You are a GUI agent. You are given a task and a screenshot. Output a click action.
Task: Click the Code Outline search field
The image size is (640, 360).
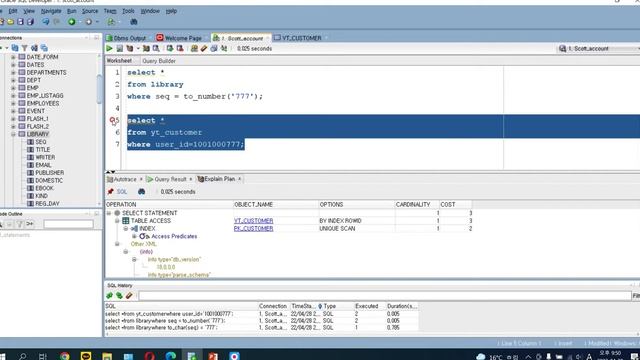[69, 224]
